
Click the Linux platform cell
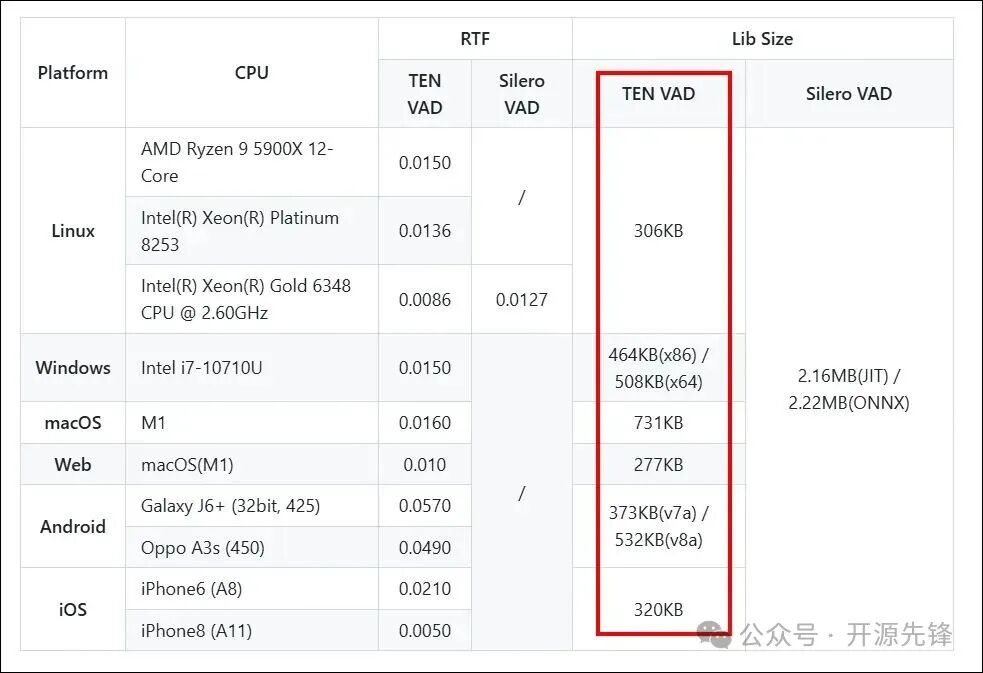point(73,231)
